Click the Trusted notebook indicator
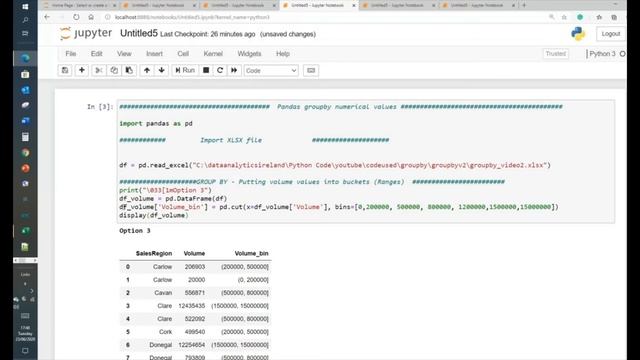640x360 pixels. tap(556, 53)
